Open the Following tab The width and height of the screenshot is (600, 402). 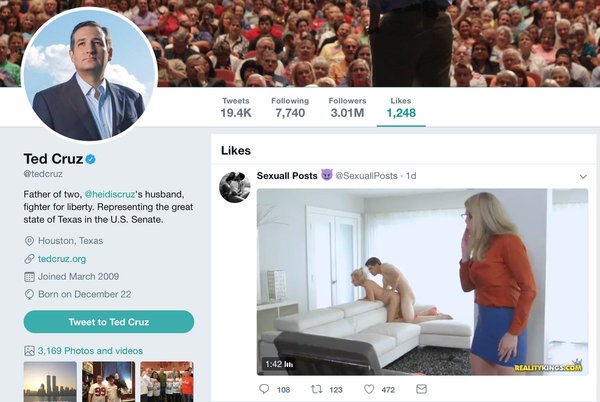tap(289, 107)
